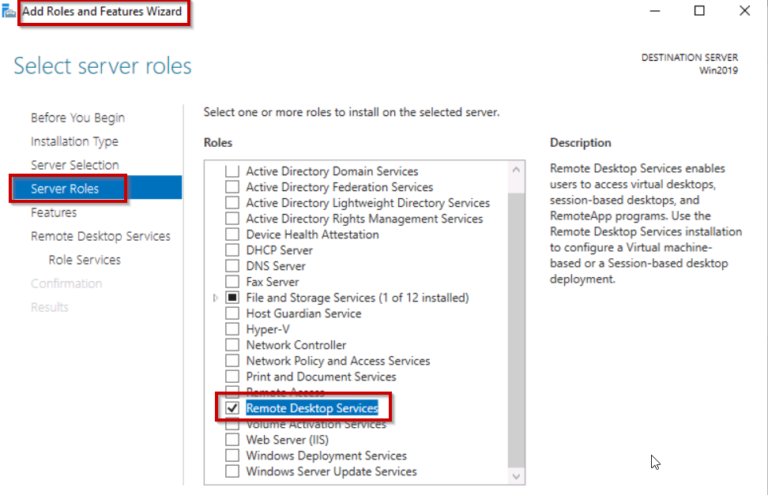Open the Installation Type step

pyautogui.click(x=74, y=141)
